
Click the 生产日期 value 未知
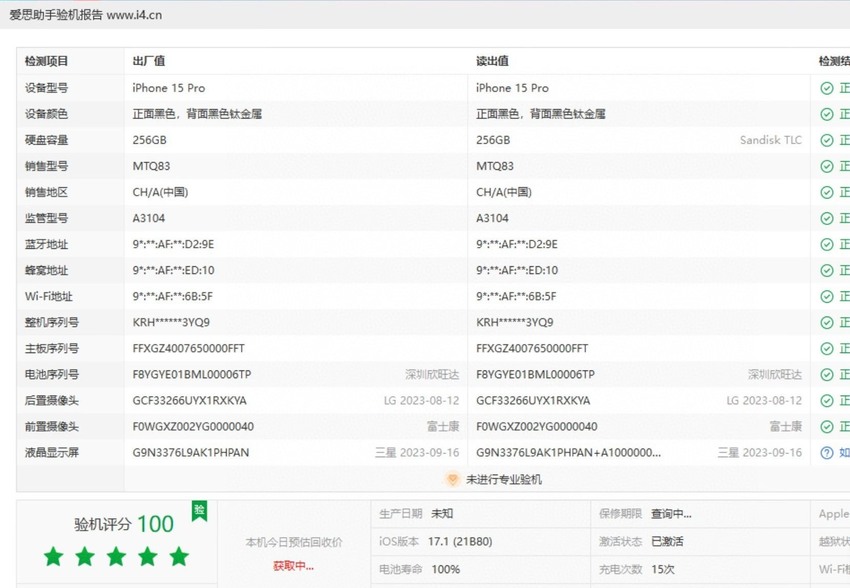point(442,513)
